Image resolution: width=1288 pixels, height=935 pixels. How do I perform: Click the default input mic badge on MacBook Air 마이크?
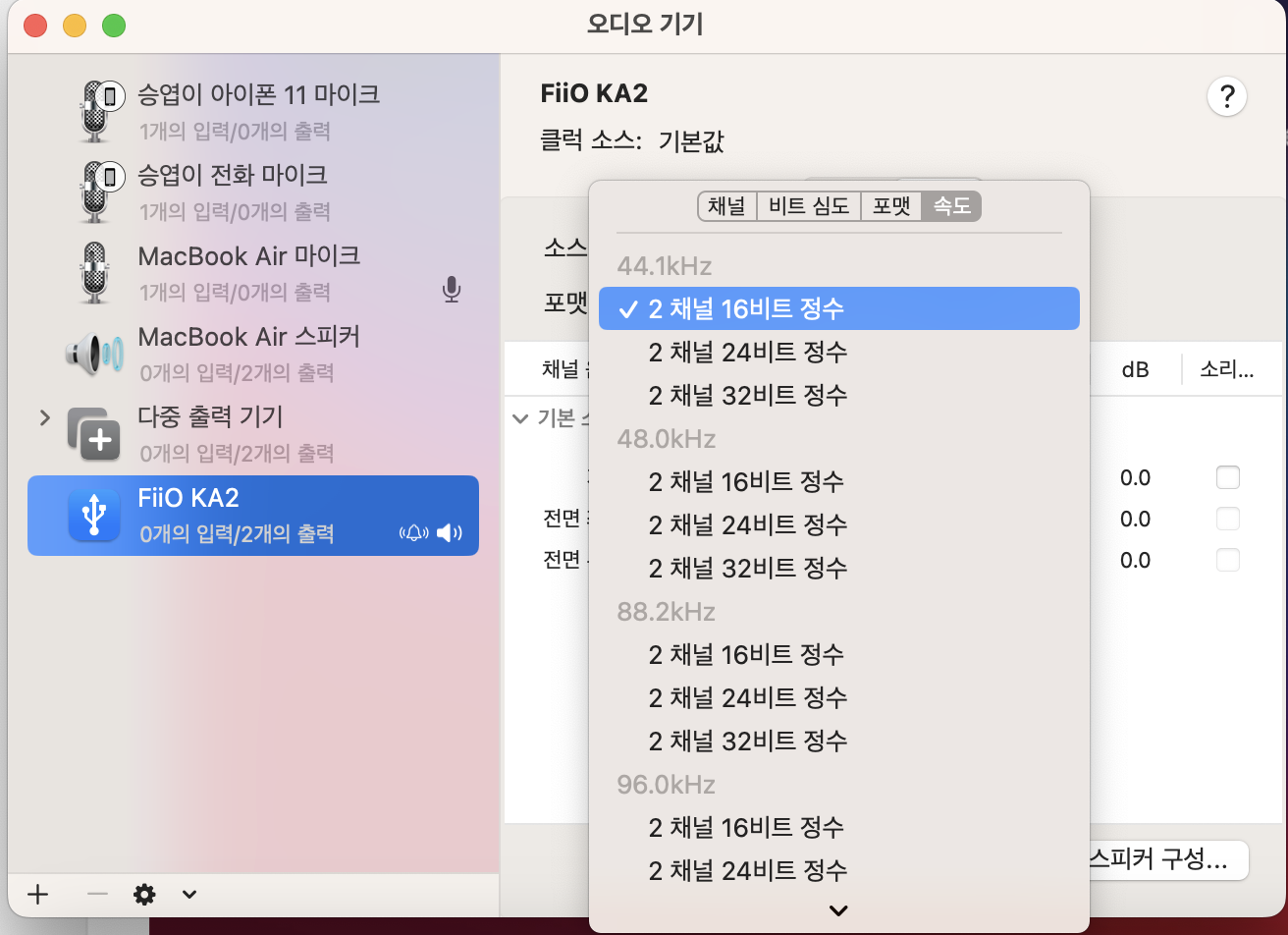coord(452,289)
